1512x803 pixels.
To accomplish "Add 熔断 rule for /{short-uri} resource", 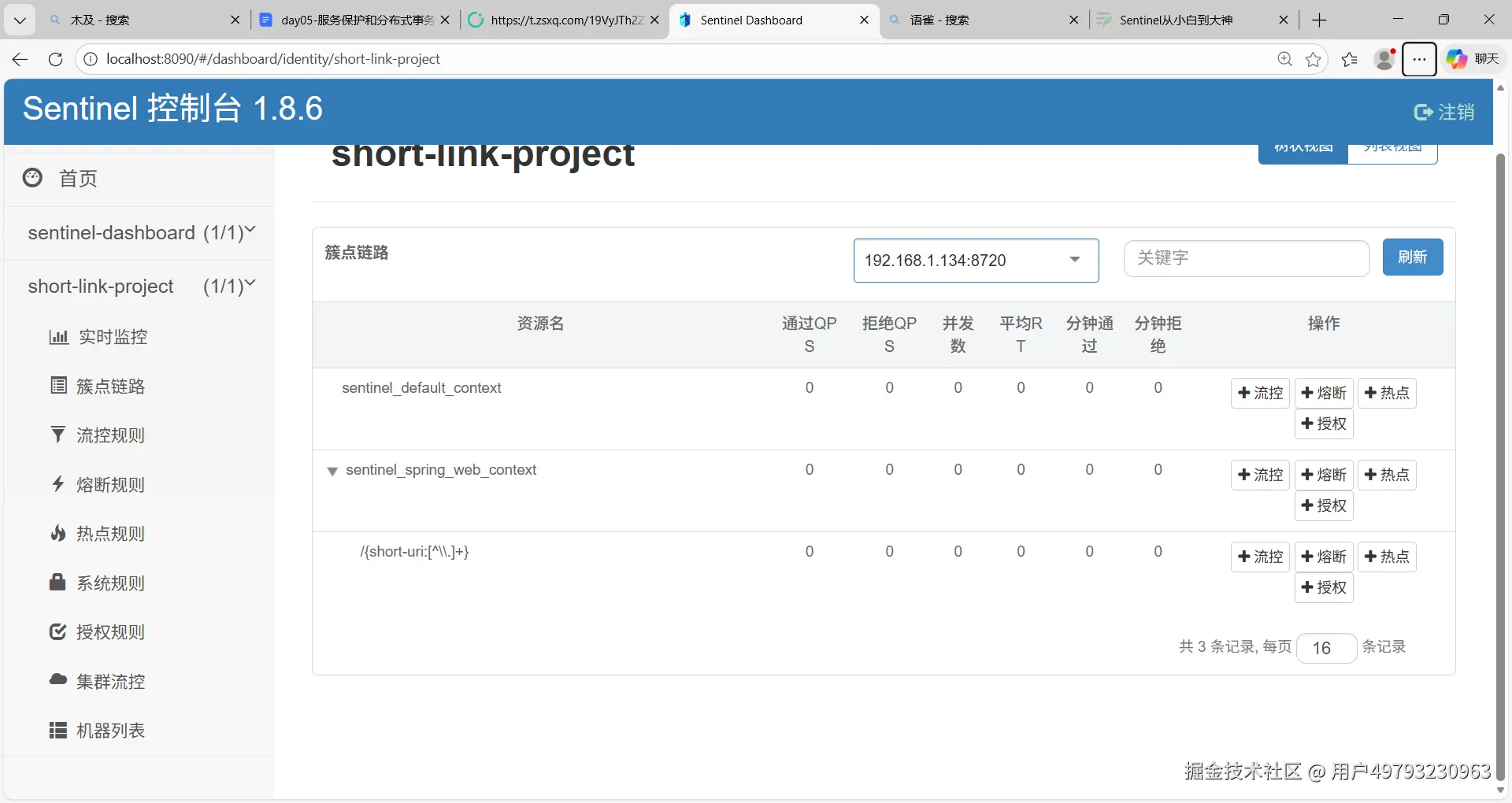I will [x=1324, y=557].
